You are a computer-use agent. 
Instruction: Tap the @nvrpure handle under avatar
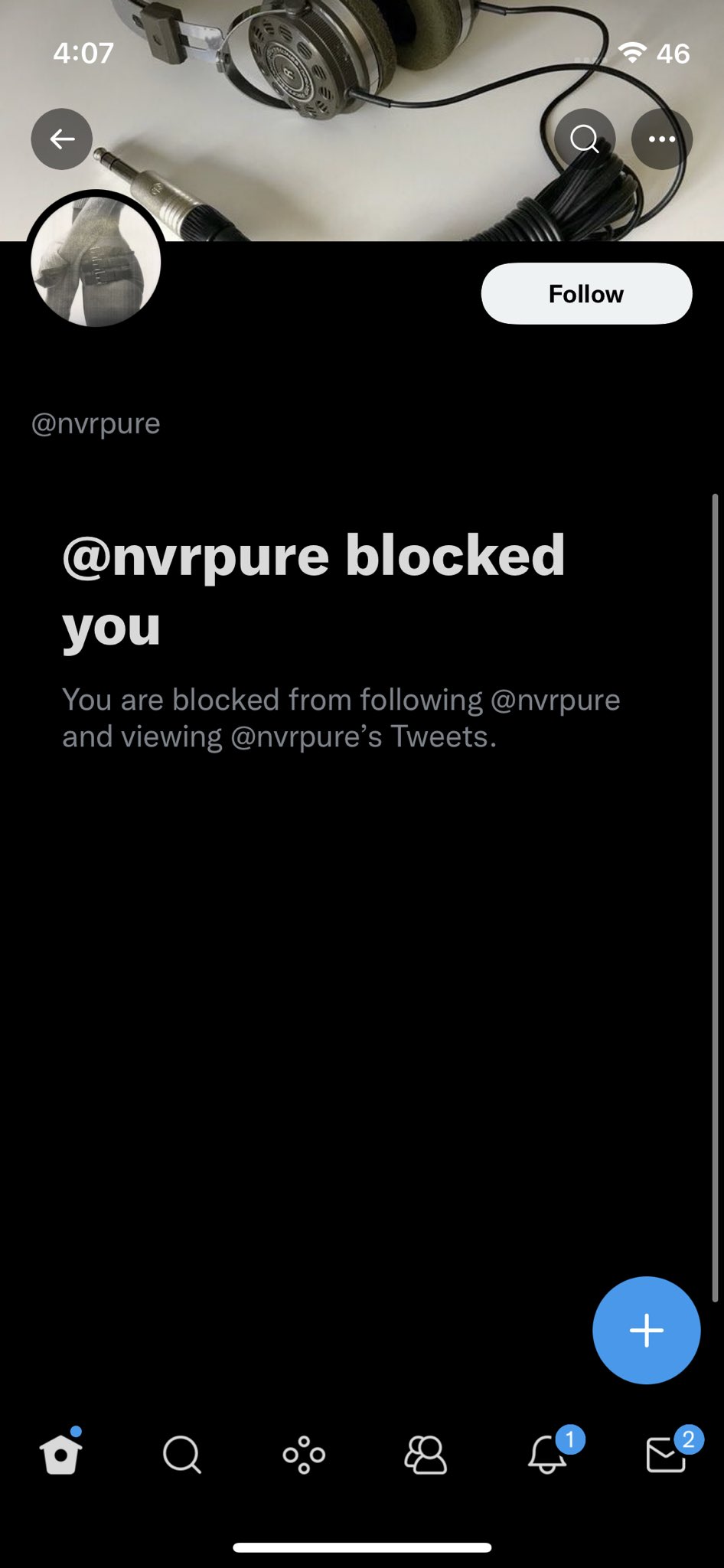point(96,423)
